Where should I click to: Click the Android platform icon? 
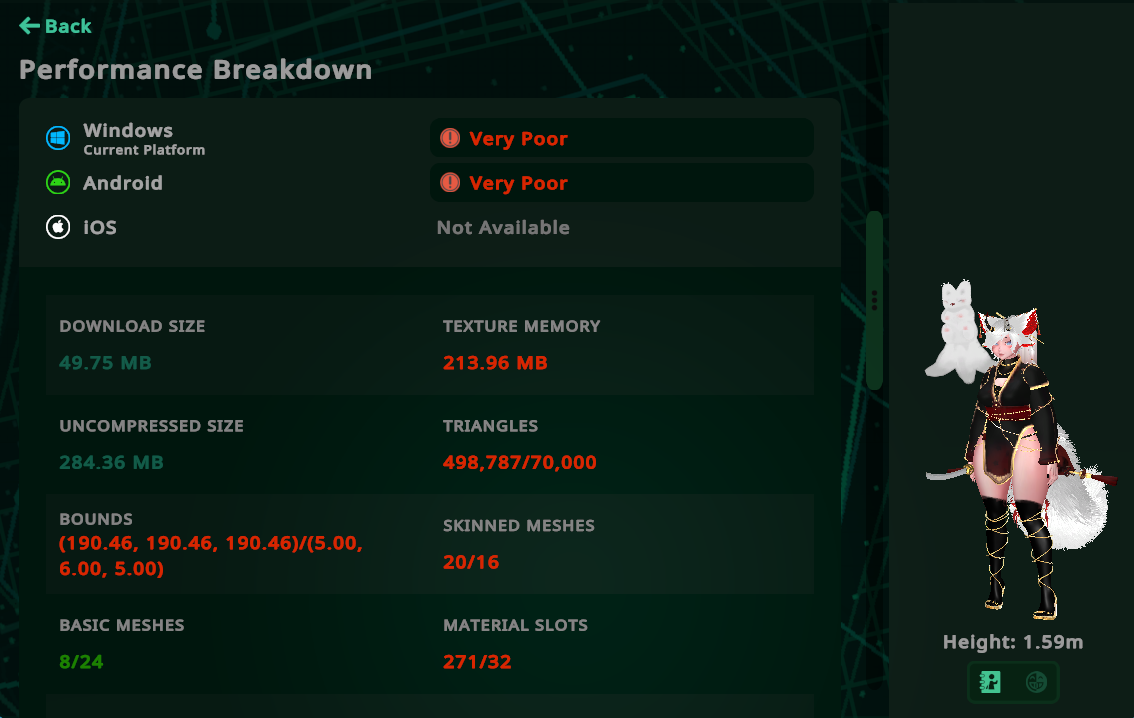58,183
